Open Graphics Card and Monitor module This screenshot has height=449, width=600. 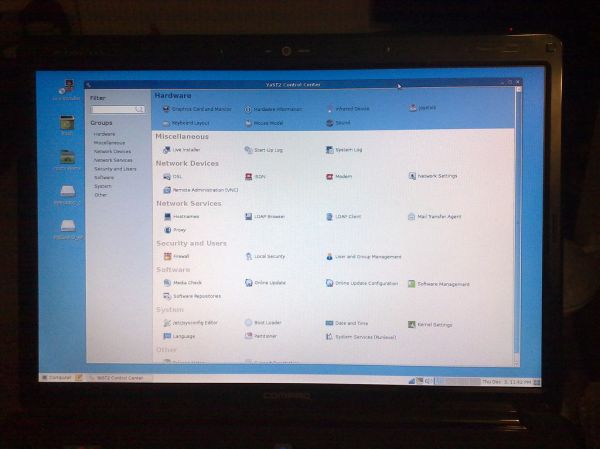click(x=197, y=109)
